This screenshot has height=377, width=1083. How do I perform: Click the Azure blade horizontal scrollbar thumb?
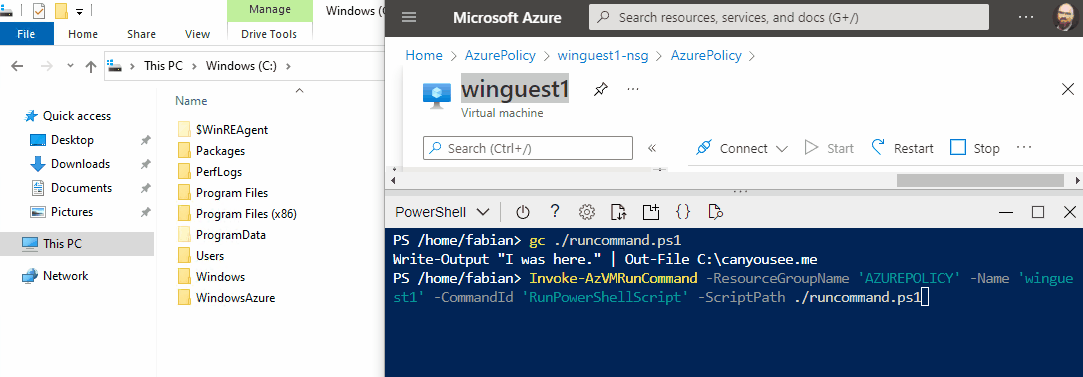(979, 180)
